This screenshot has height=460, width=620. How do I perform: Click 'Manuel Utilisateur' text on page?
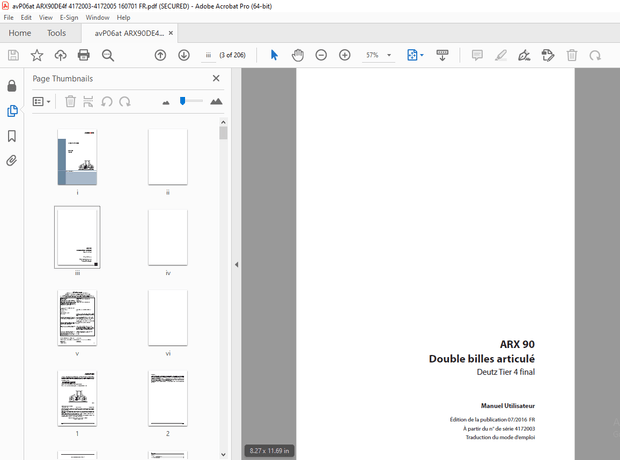coord(508,406)
